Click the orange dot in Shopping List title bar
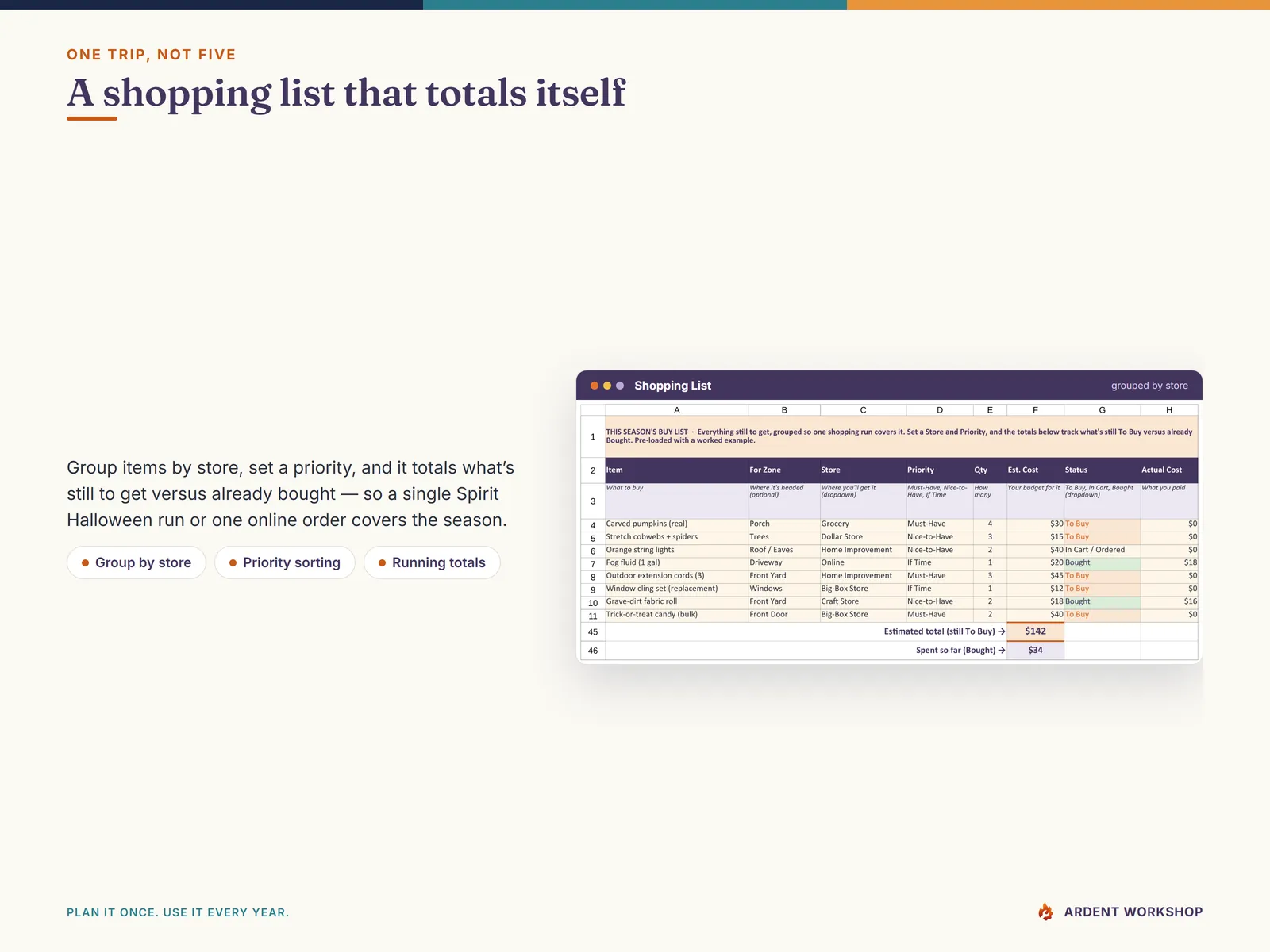 (x=595, y=386)
